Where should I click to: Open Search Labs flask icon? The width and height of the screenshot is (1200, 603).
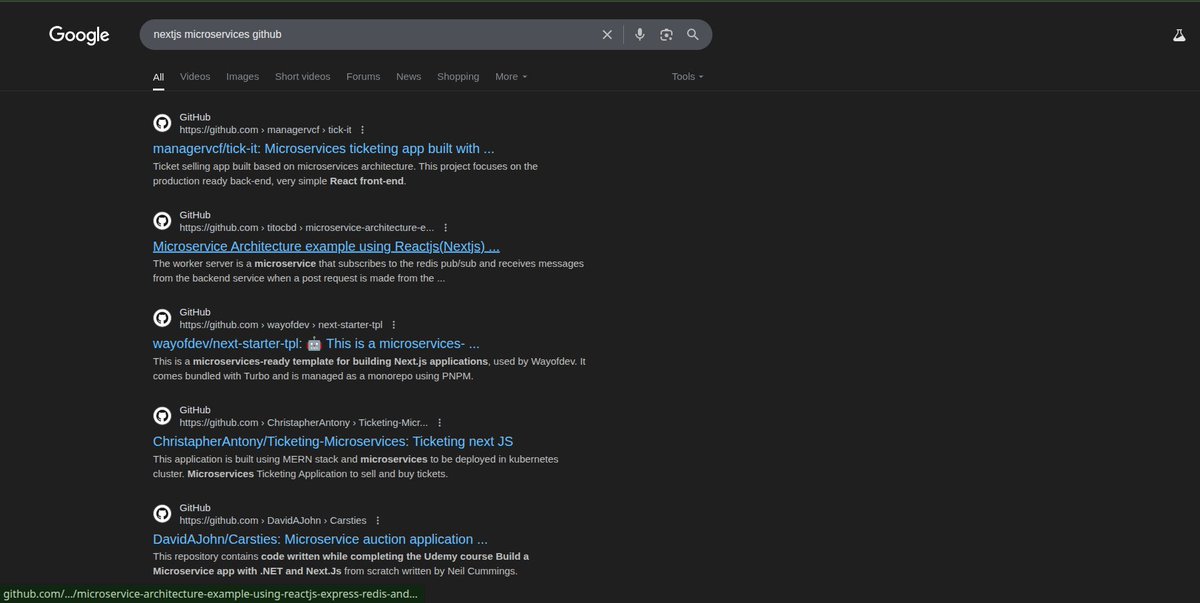(1179, 35)
